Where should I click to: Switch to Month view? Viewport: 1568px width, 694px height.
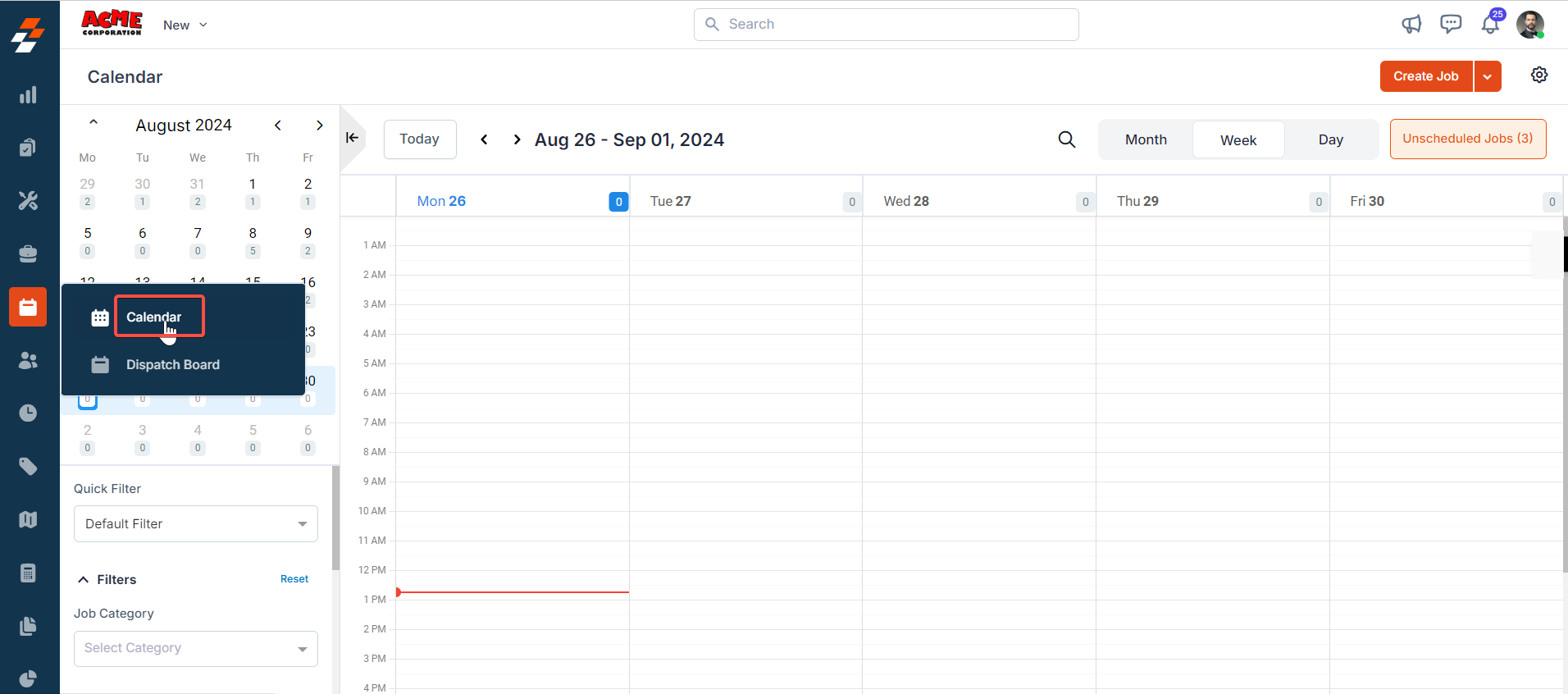click(x=1146, y=139)
